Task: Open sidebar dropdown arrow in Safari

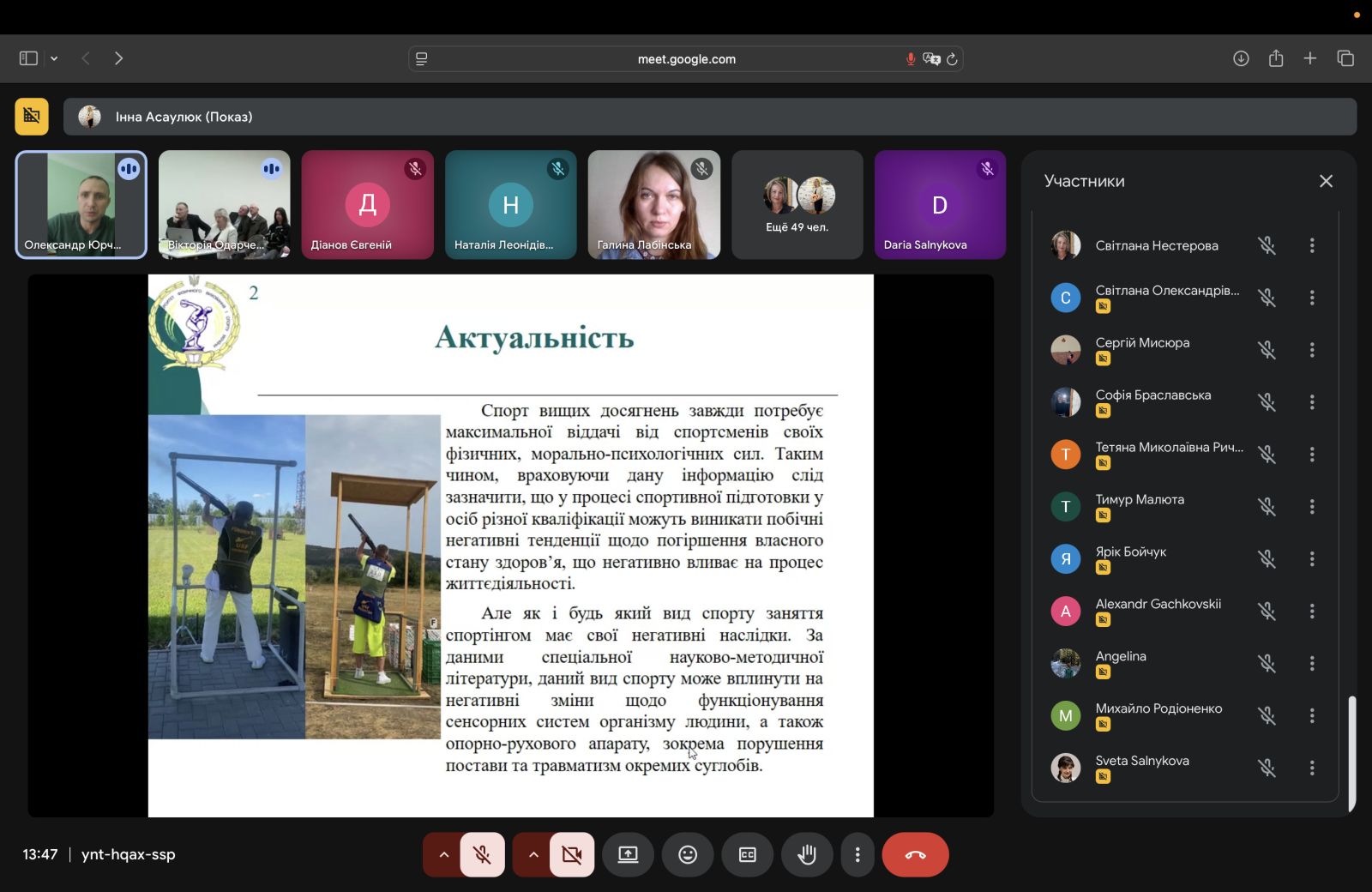Action: [54, 58]
